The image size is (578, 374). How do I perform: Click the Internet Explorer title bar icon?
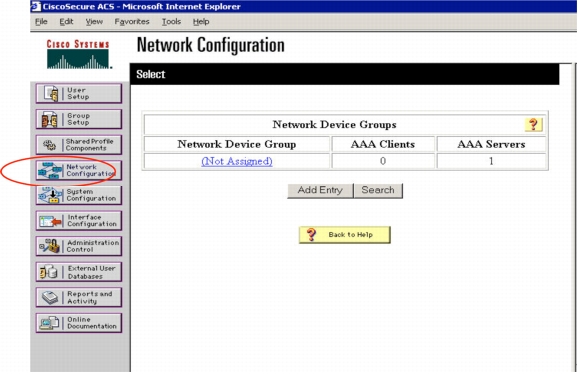[35, 6]
